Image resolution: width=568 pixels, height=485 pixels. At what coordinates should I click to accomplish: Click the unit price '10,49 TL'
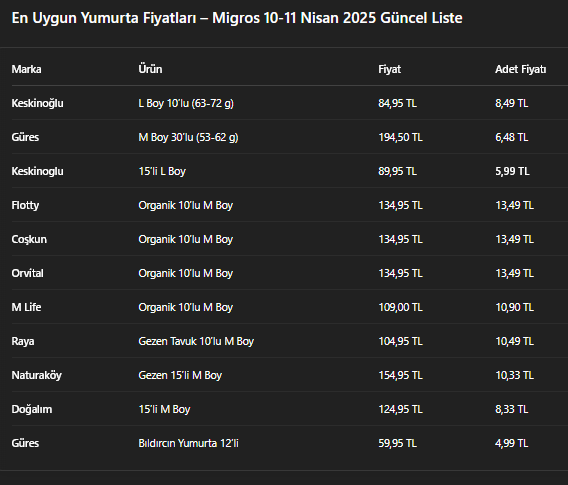514,341
